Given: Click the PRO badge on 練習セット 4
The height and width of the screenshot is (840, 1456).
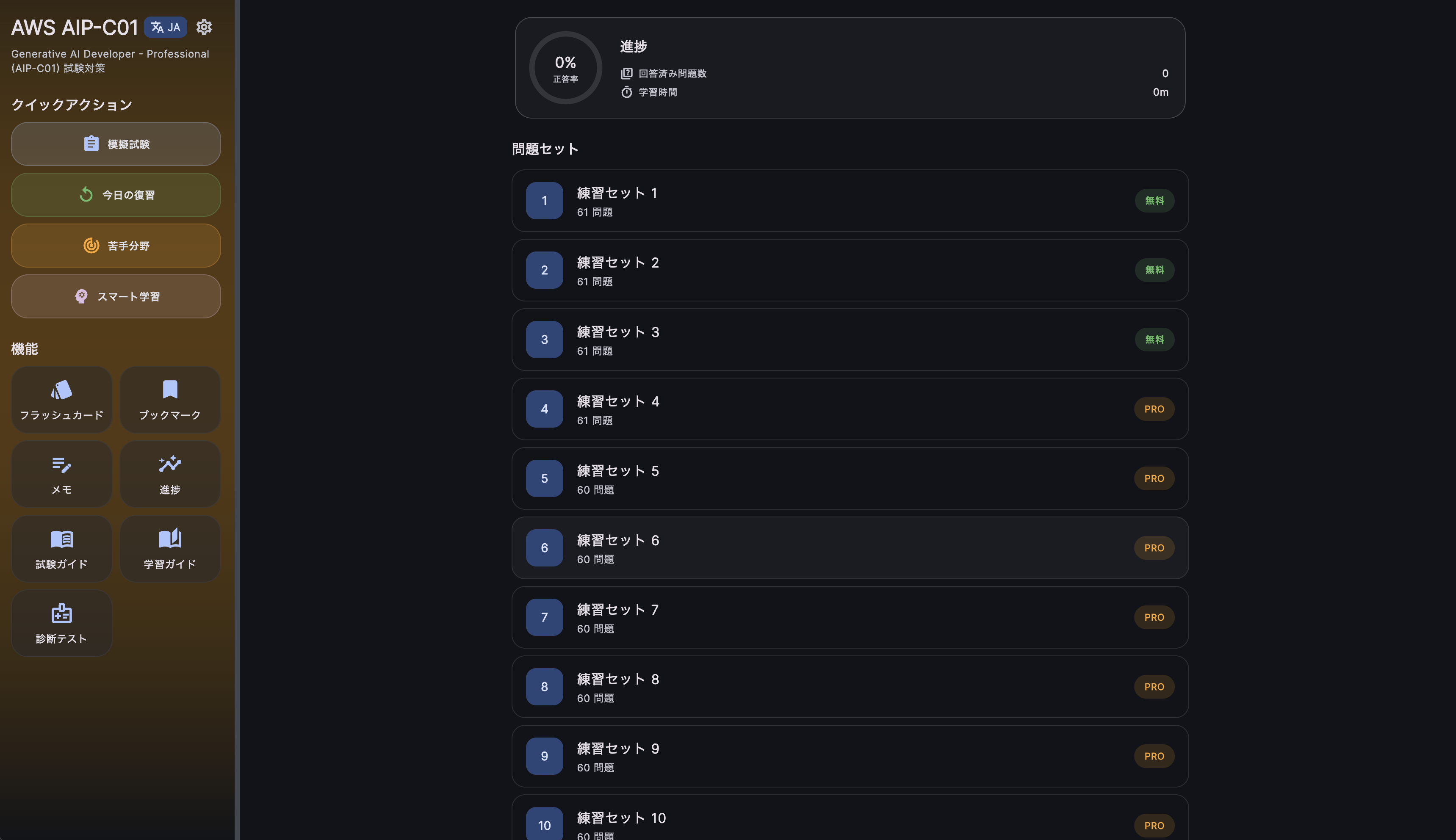Looking at the screenshot, I should point(1154,409).
